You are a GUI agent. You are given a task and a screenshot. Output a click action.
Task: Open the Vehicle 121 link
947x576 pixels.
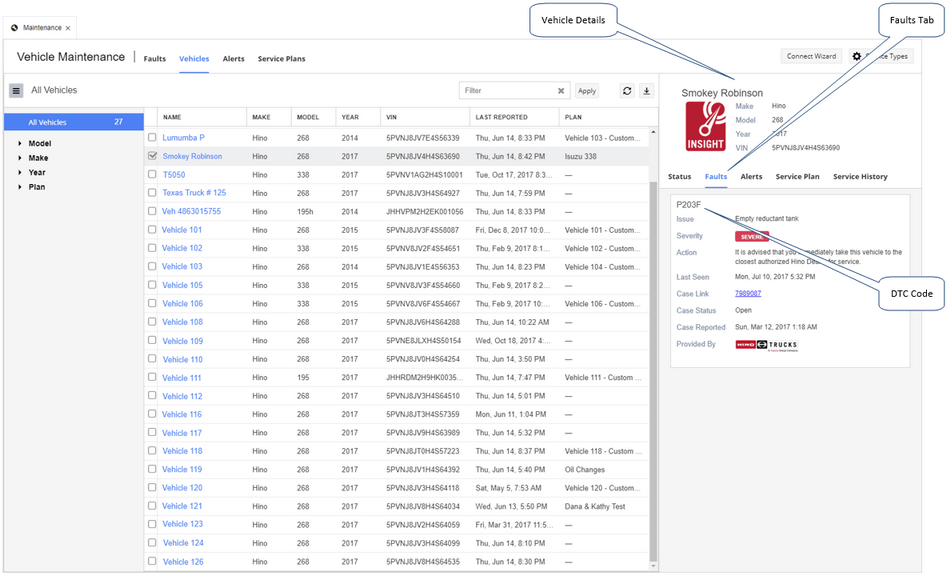[182, 506]
